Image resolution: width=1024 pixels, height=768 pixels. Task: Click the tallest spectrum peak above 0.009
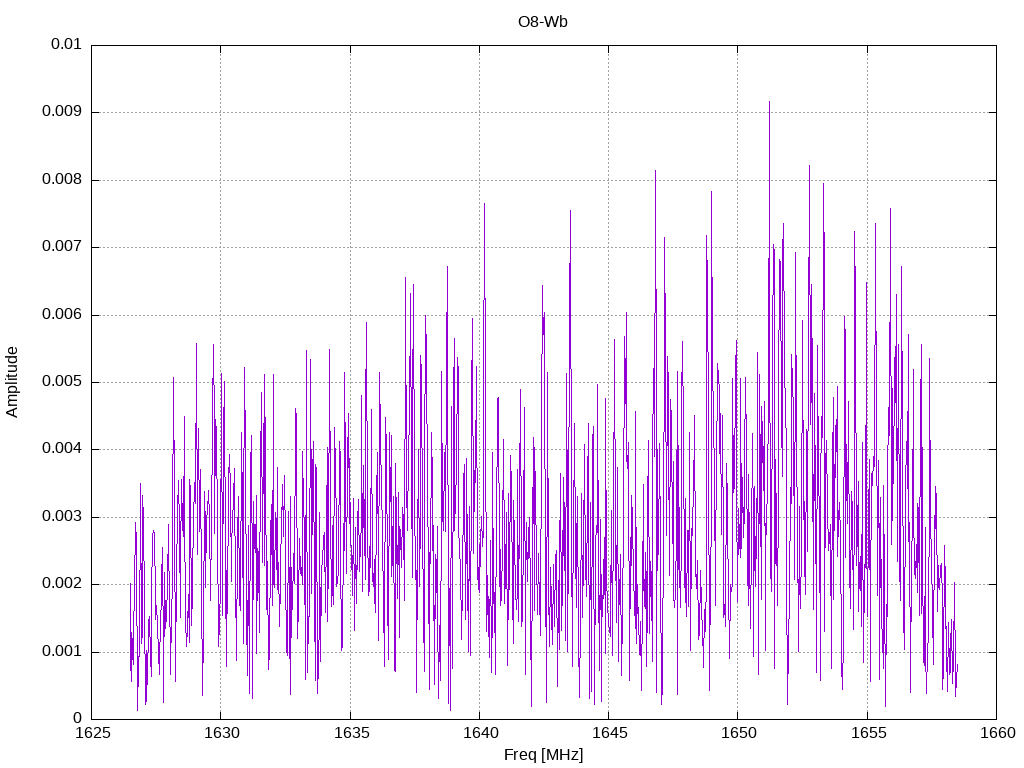coord(769,104)
